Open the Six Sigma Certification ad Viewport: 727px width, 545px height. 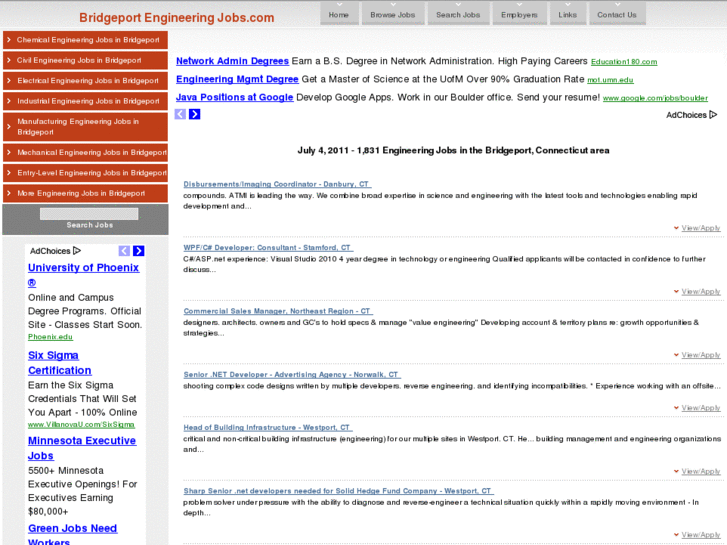60,363
